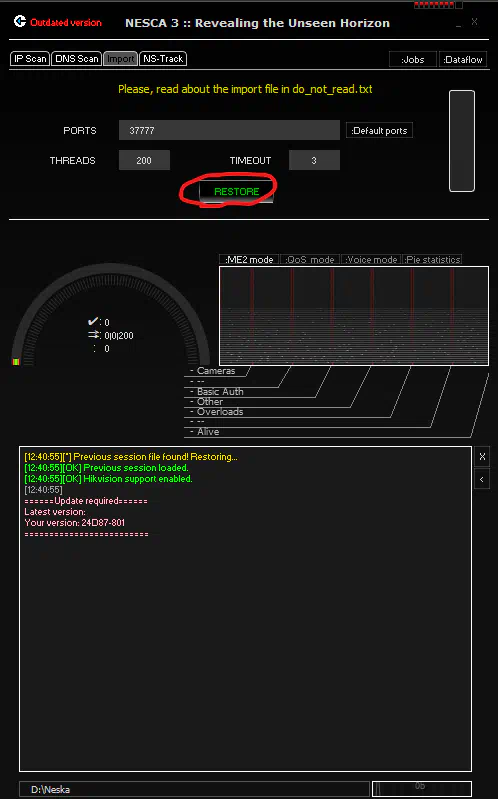Click the THREADS value field
The width and height of the screenshot is (498, 799).
click(144, 161)
